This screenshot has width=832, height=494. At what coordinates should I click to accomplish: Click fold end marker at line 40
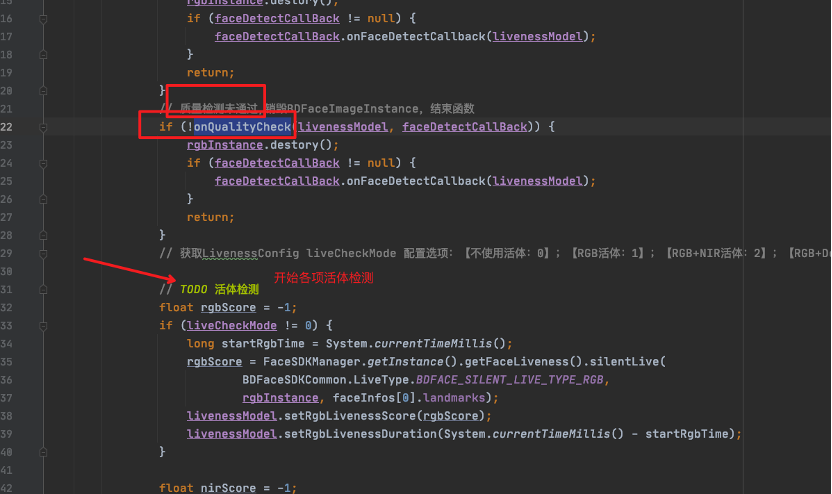44,452
